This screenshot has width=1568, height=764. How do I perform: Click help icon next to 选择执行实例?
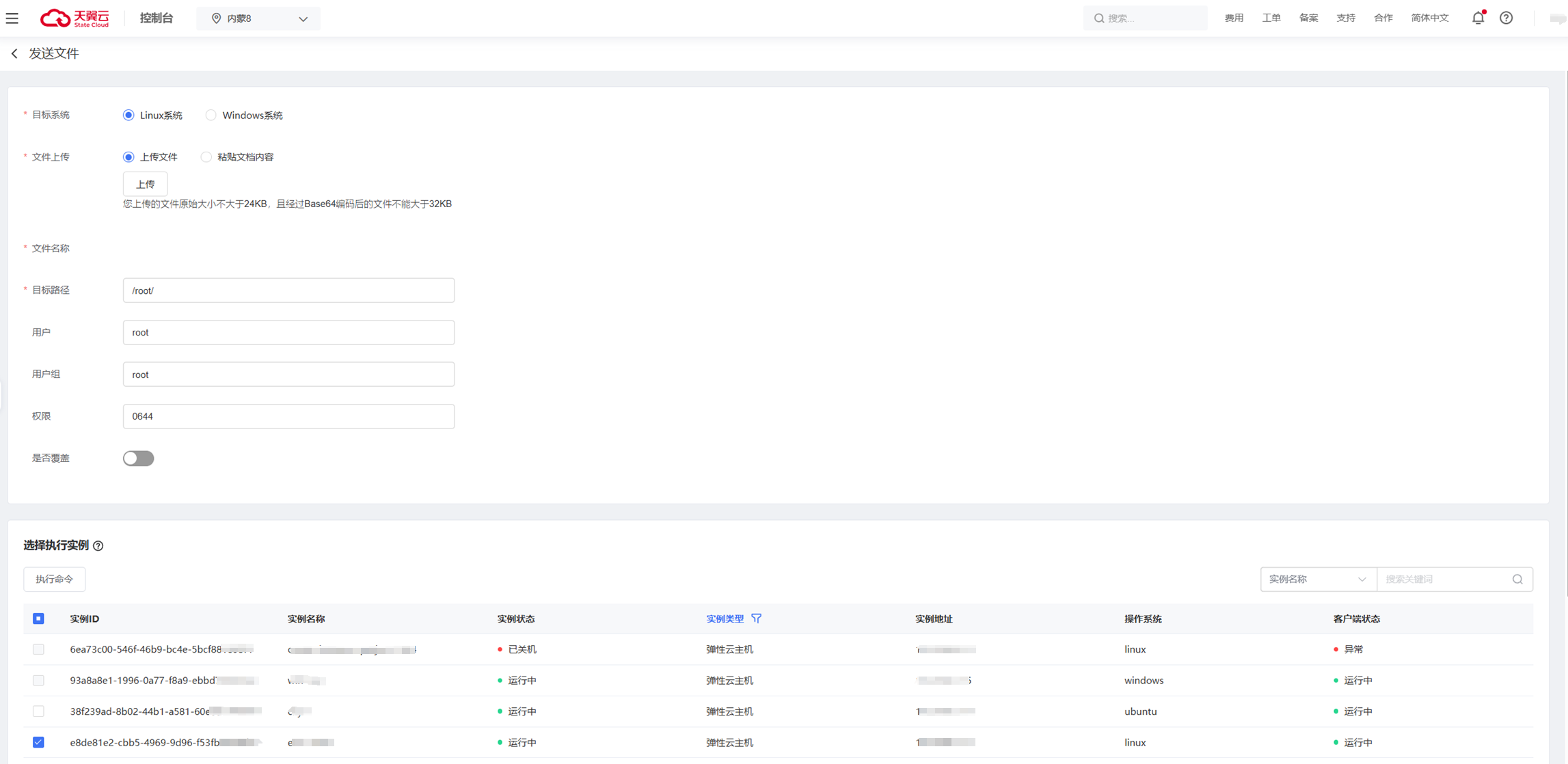[x=98, y=545]
